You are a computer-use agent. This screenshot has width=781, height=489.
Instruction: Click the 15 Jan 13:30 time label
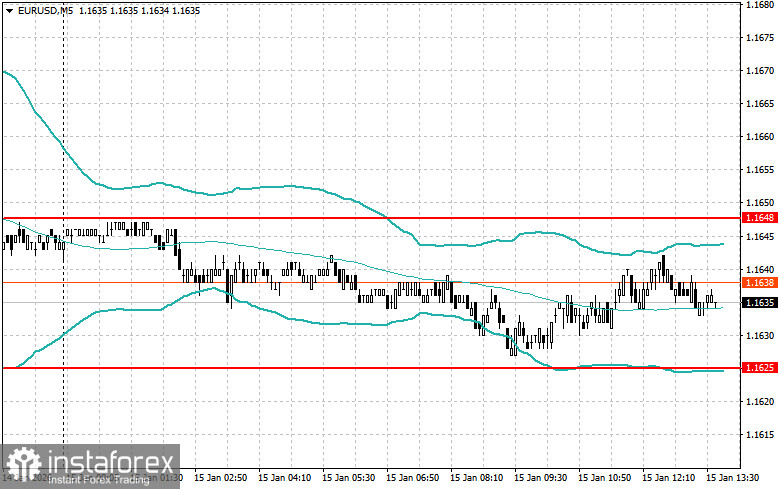point(733,478)
